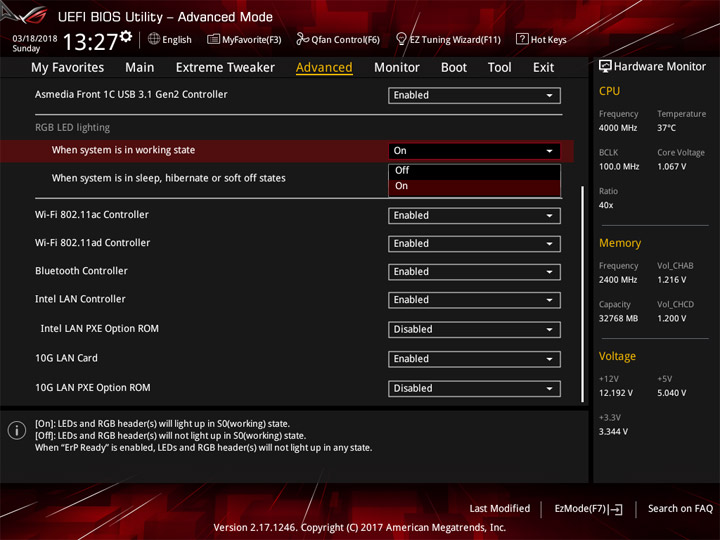Screen dimensions: 720x540
Task: Click Last Modified at bottom
Action: tap(500, 509)
